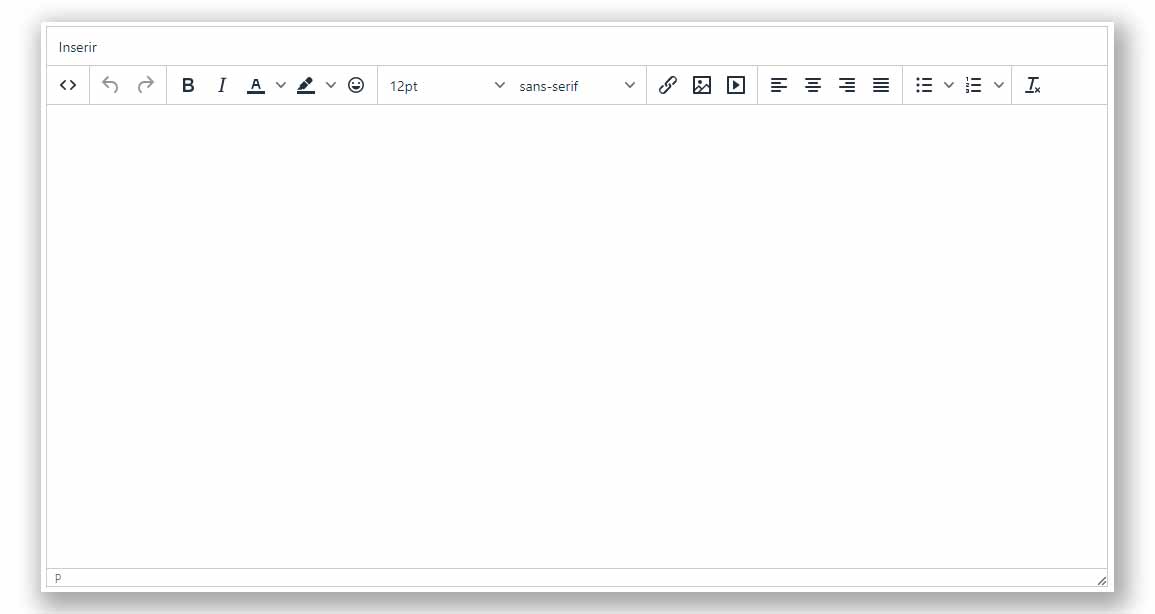Screen dimensions: 1155x614
Task: Open the 12pt font size dropdown
Action: click(447, 85)
